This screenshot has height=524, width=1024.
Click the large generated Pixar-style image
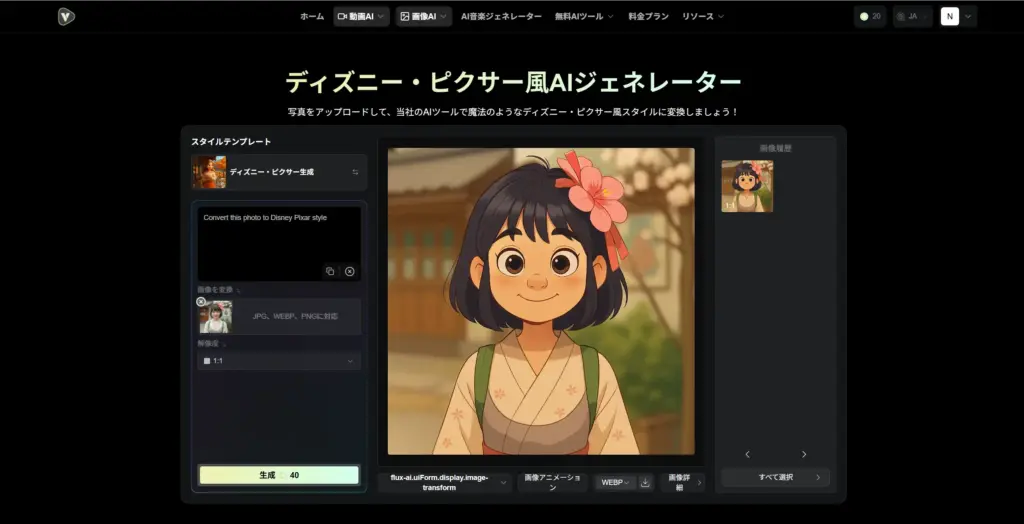tap(541, 301)
